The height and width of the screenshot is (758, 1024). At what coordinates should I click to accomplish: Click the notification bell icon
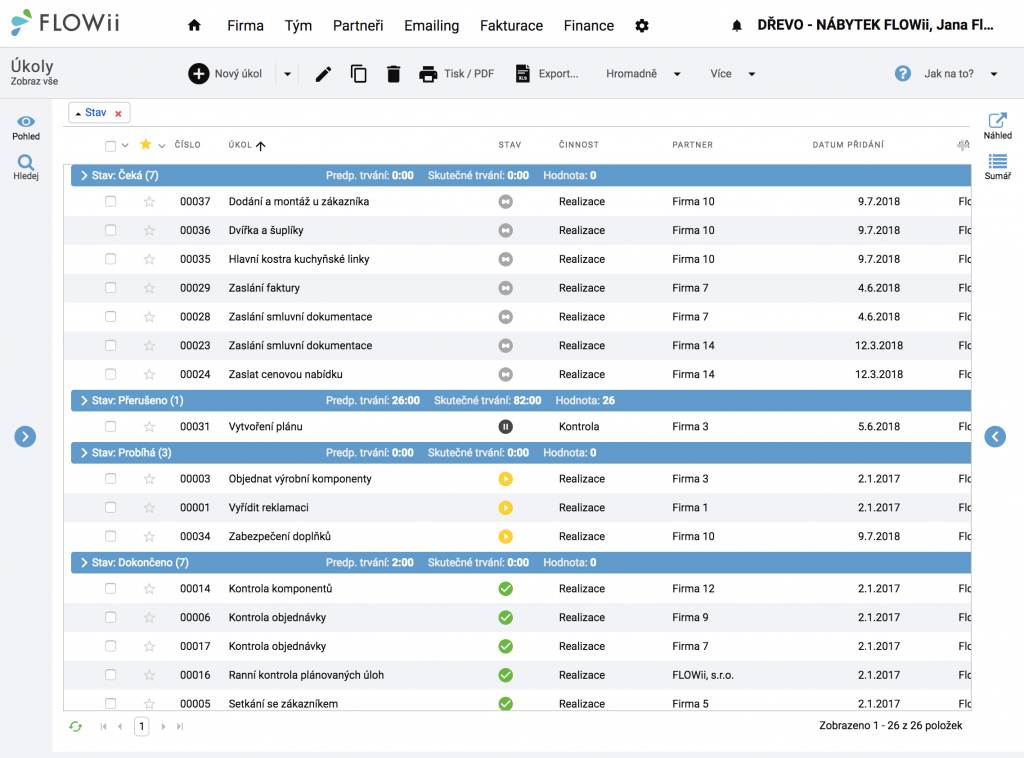click(737, 25)
